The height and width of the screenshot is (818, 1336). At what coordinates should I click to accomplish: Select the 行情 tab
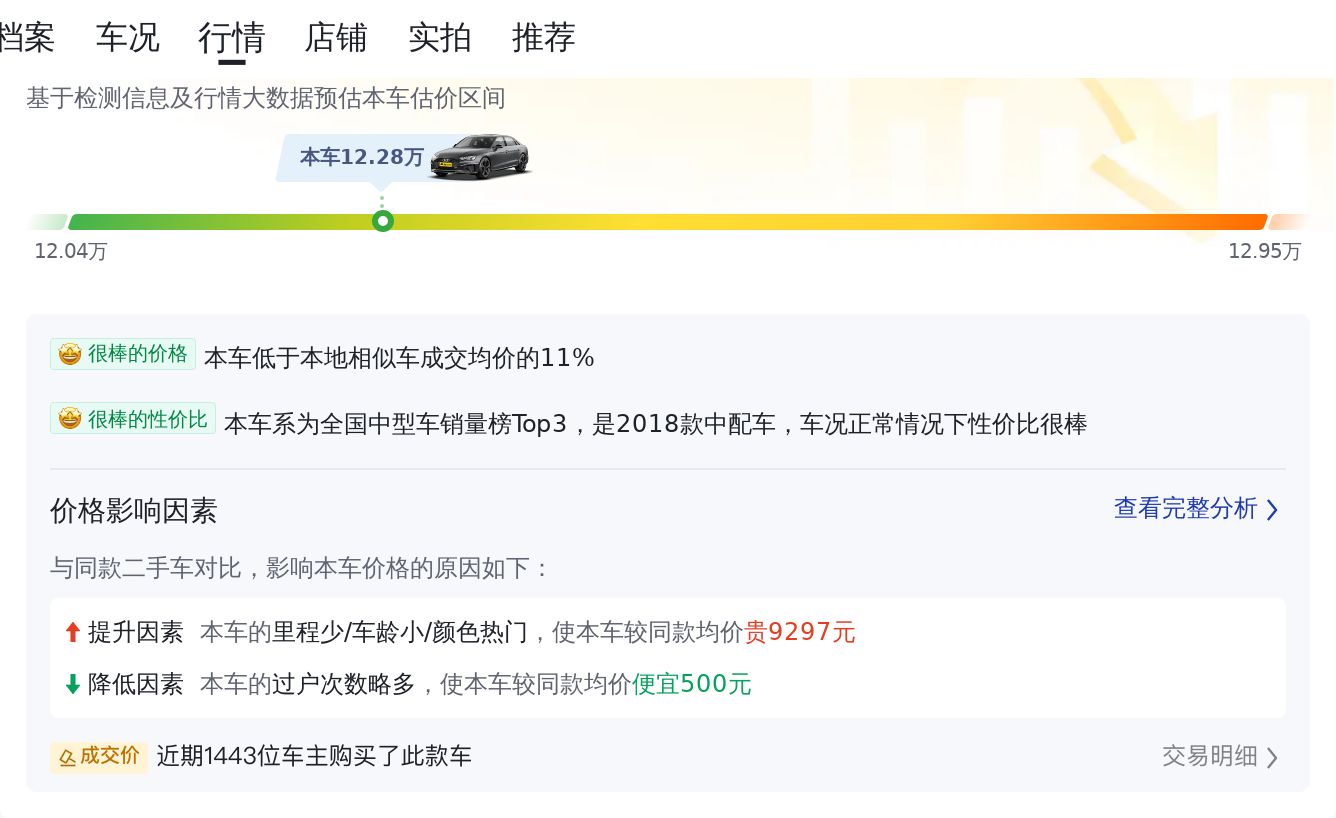[232, 38]
